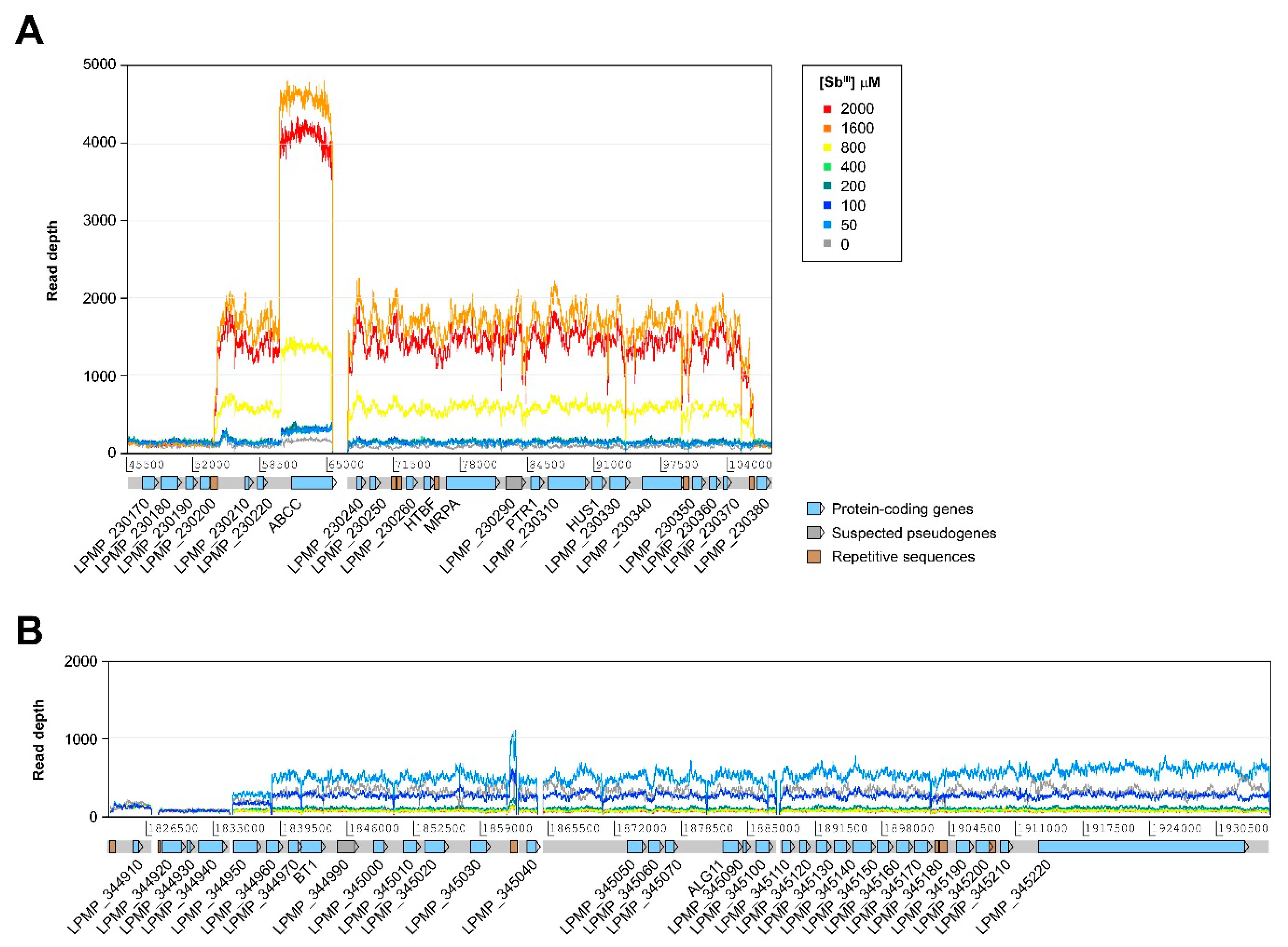Select the green 400 µM legend swatch

coord(827,167)
